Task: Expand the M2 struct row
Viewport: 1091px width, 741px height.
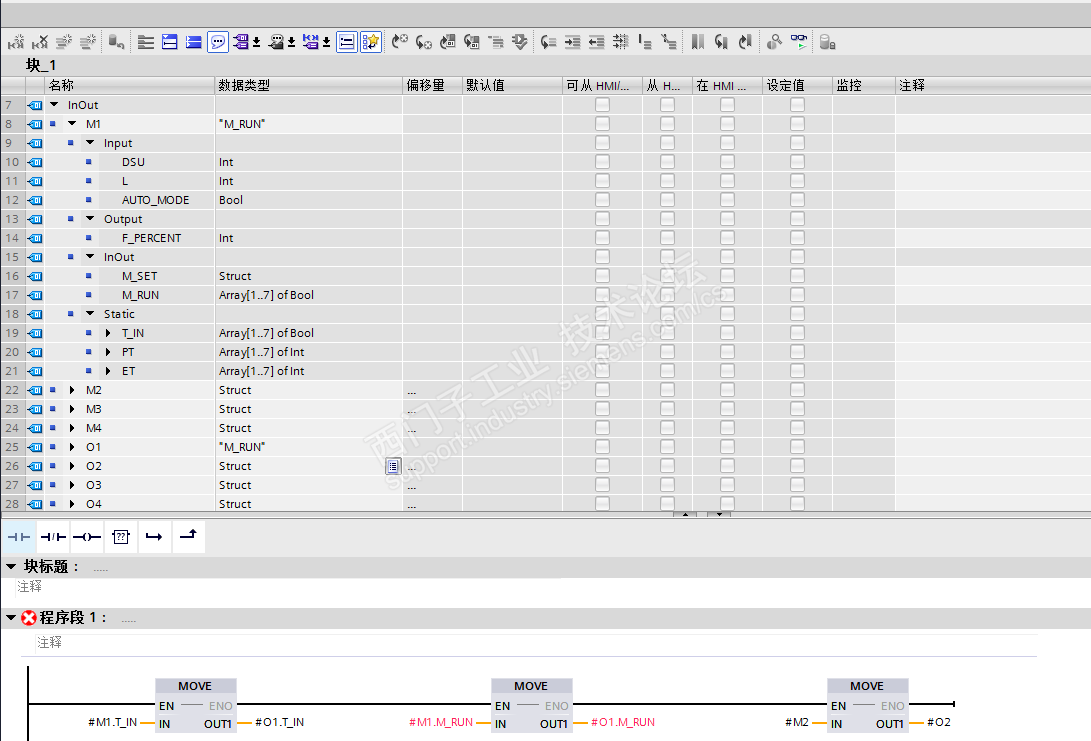Action: click(x=72, y=390)
